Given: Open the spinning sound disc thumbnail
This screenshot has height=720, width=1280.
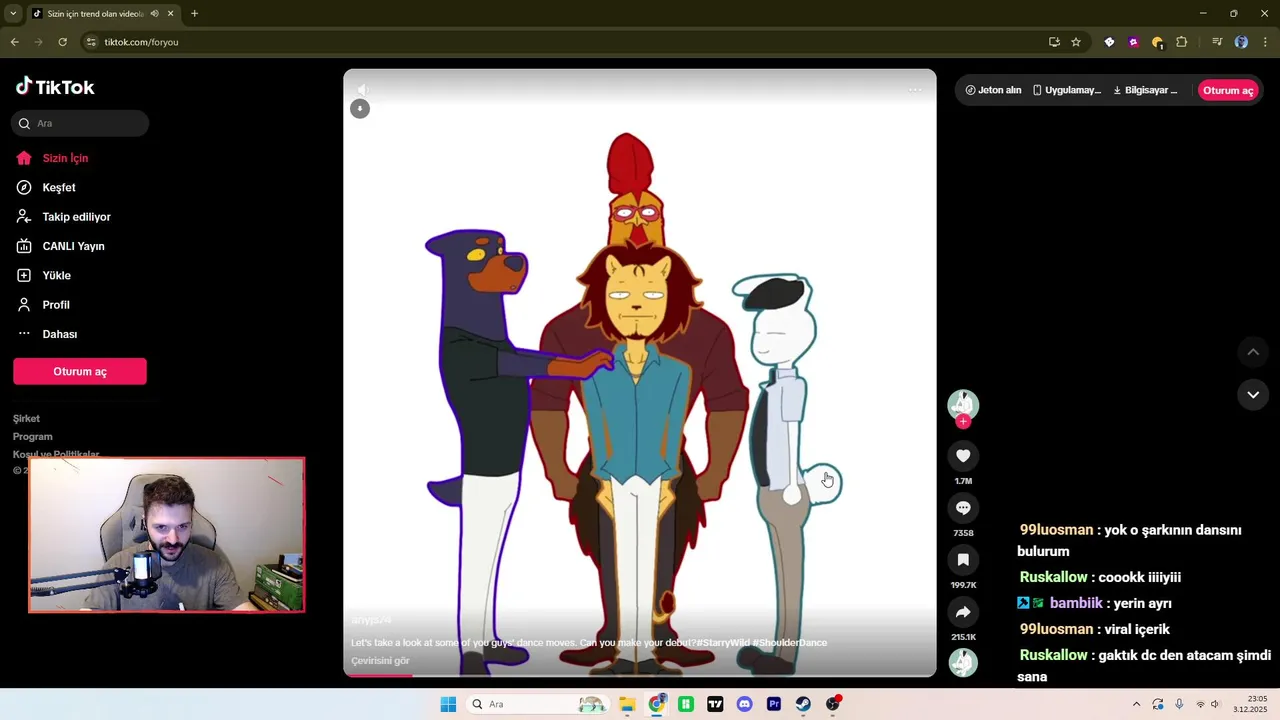Looking at the screenshot, I should [963, 662].
